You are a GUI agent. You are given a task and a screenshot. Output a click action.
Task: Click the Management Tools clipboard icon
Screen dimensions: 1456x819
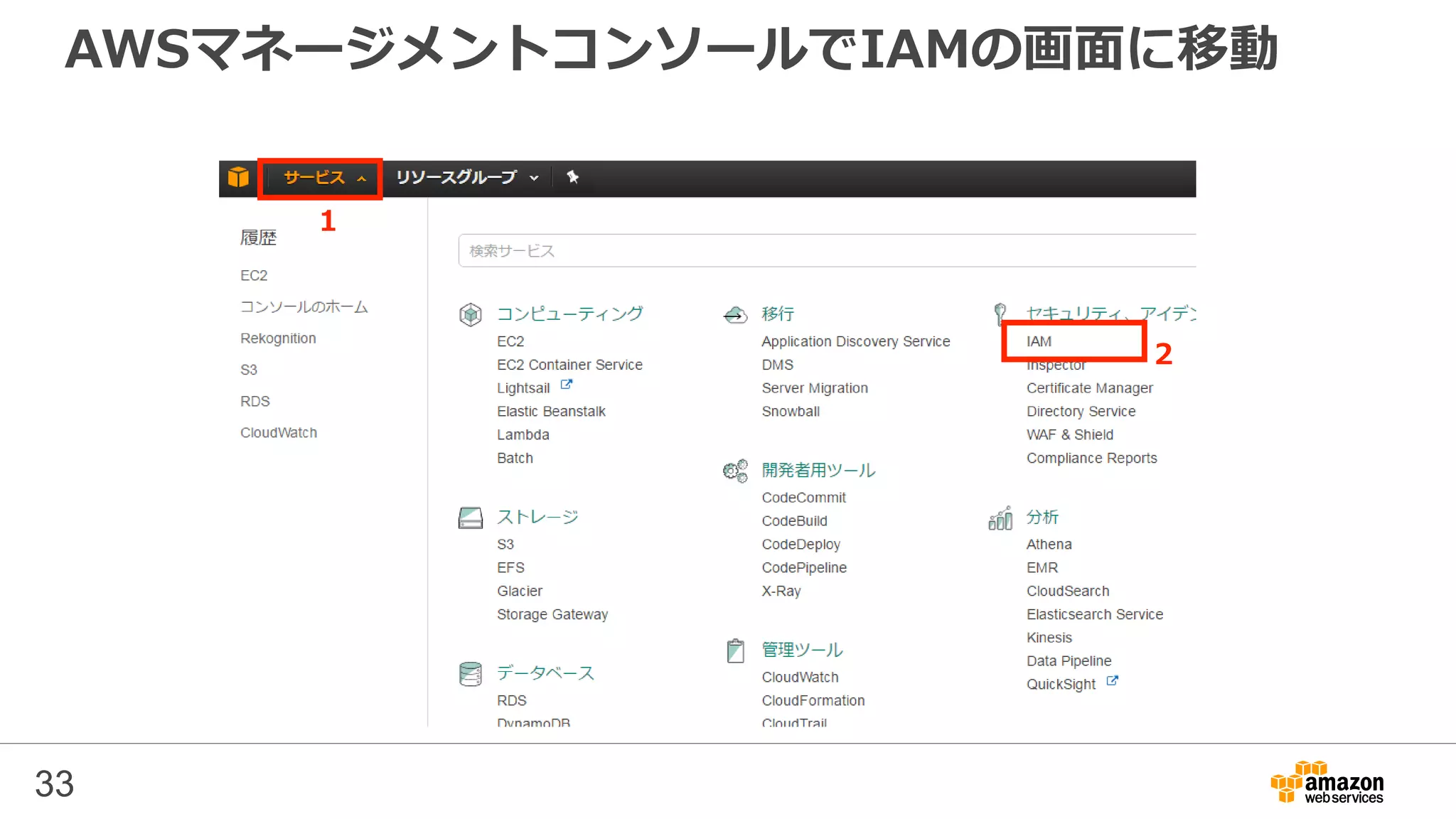point(735,651)
